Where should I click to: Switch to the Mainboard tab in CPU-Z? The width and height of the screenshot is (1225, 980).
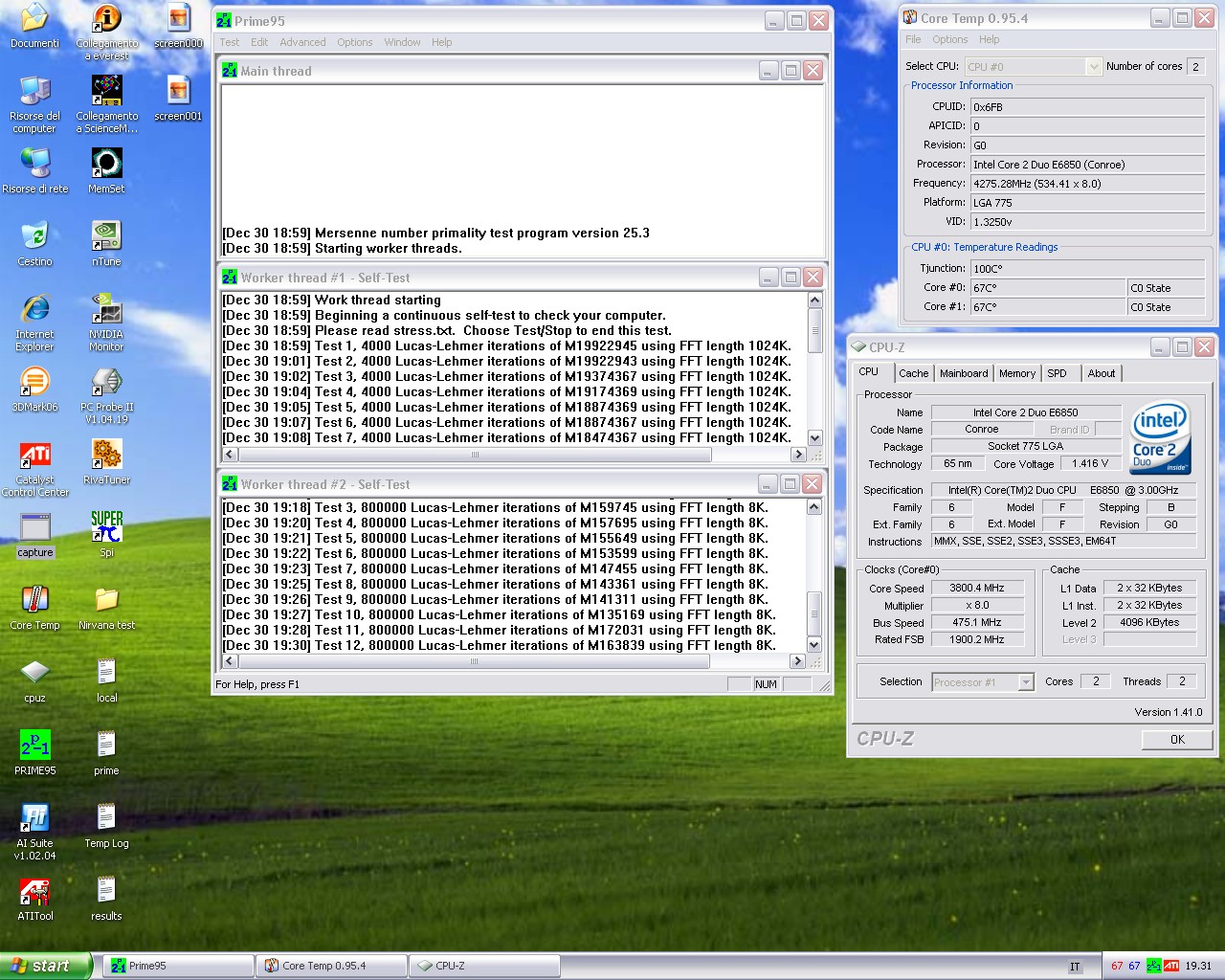point(964,373)
